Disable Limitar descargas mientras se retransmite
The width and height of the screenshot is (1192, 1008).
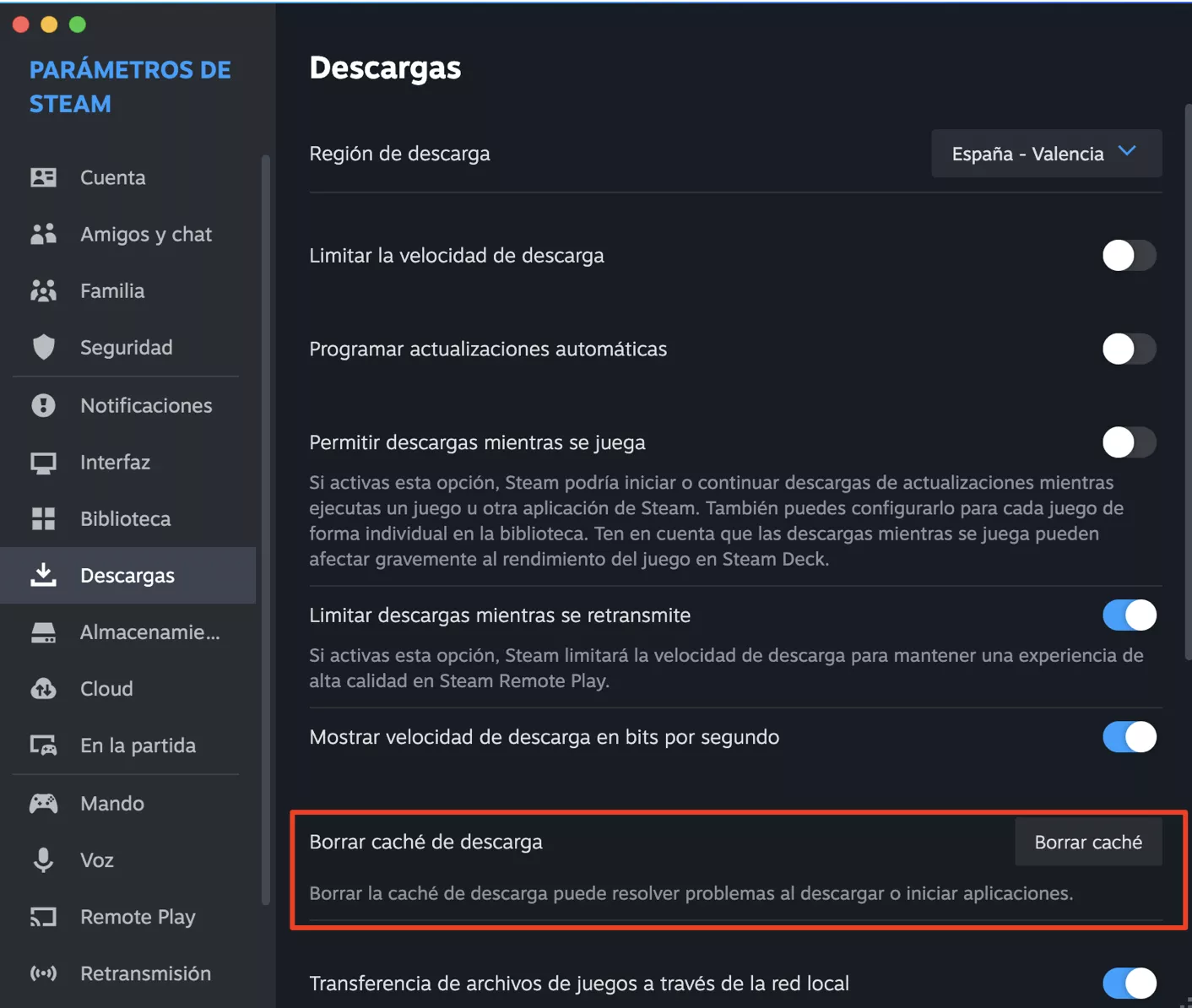point(1129,615)
